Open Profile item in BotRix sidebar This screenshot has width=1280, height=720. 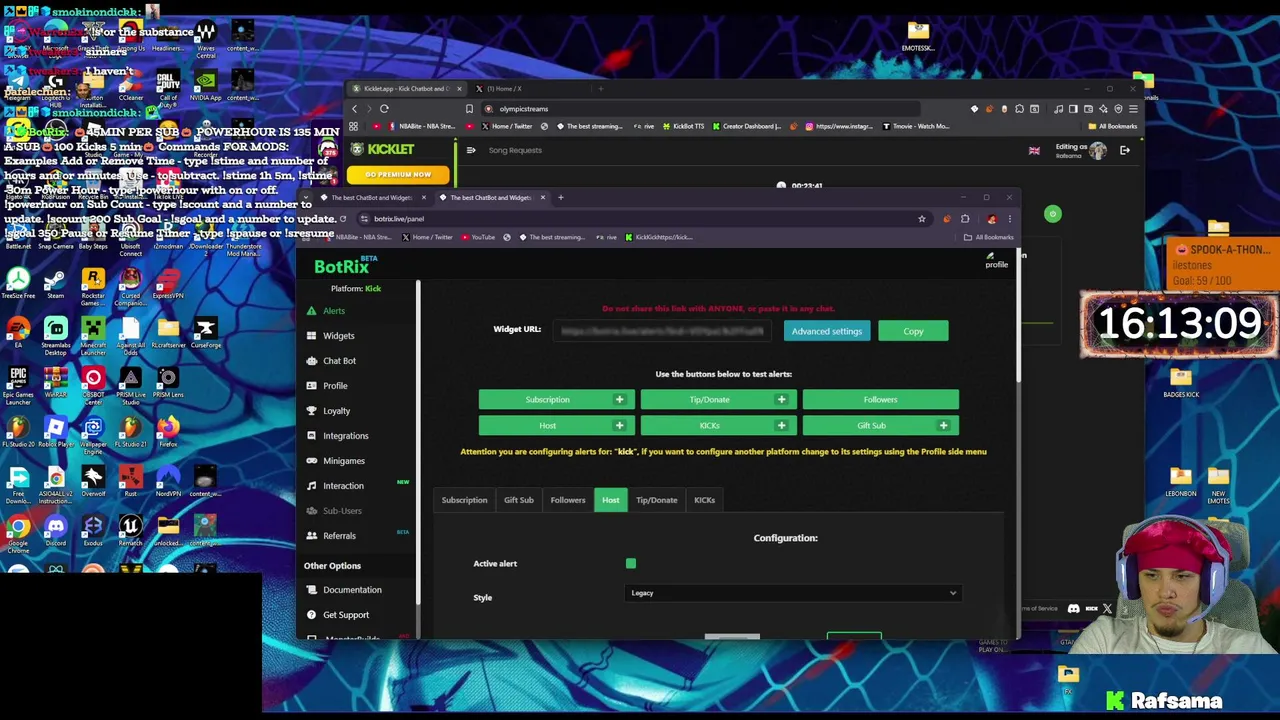pyautogui.click(x=335, y=386)
